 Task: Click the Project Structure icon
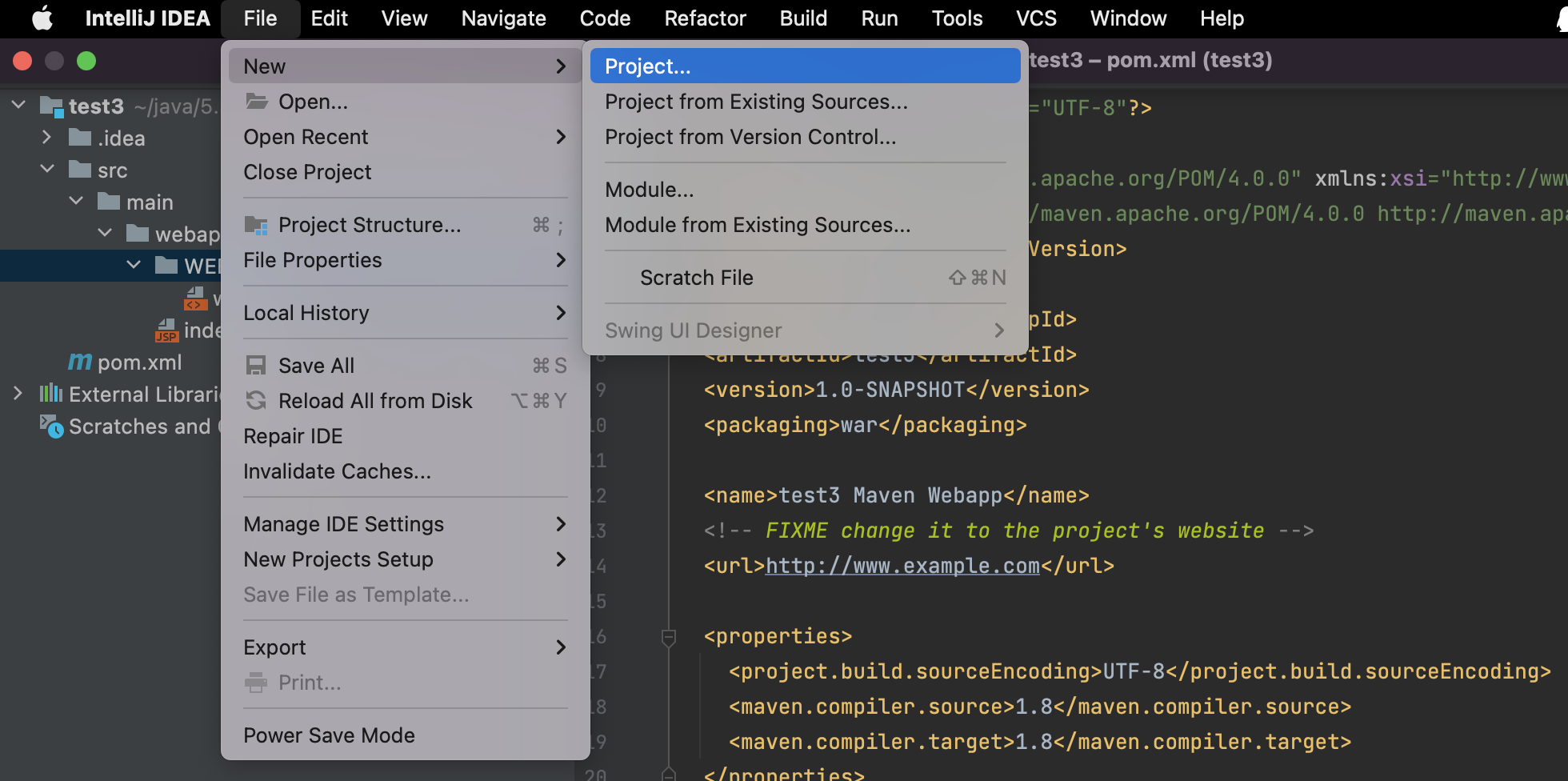pos(256,225)
